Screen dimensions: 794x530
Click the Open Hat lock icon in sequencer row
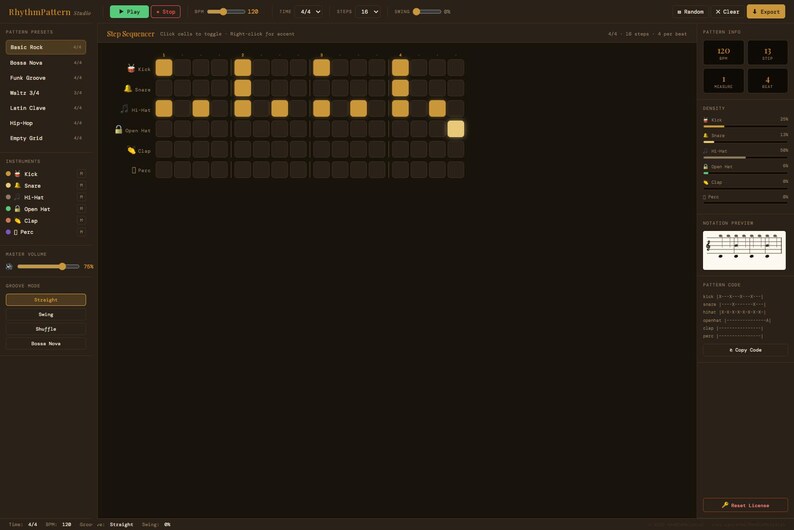(x=118, y=130)
